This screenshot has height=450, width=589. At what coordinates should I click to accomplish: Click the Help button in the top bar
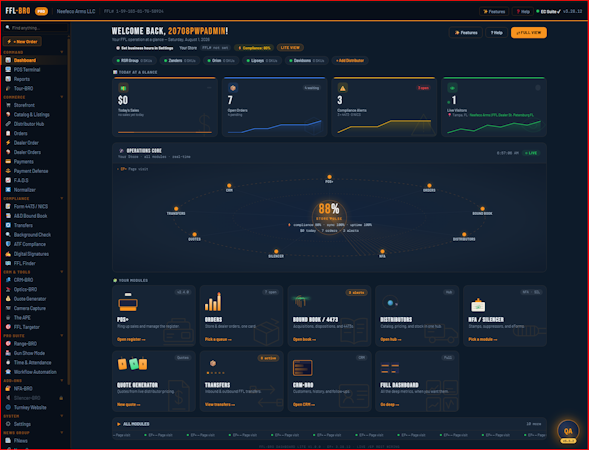(523, 12)
